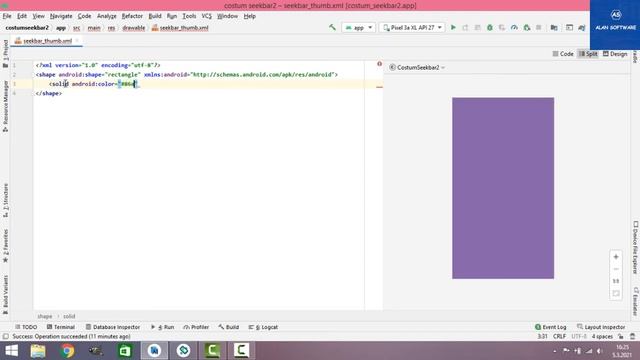Open the File menu

[7, 16]
